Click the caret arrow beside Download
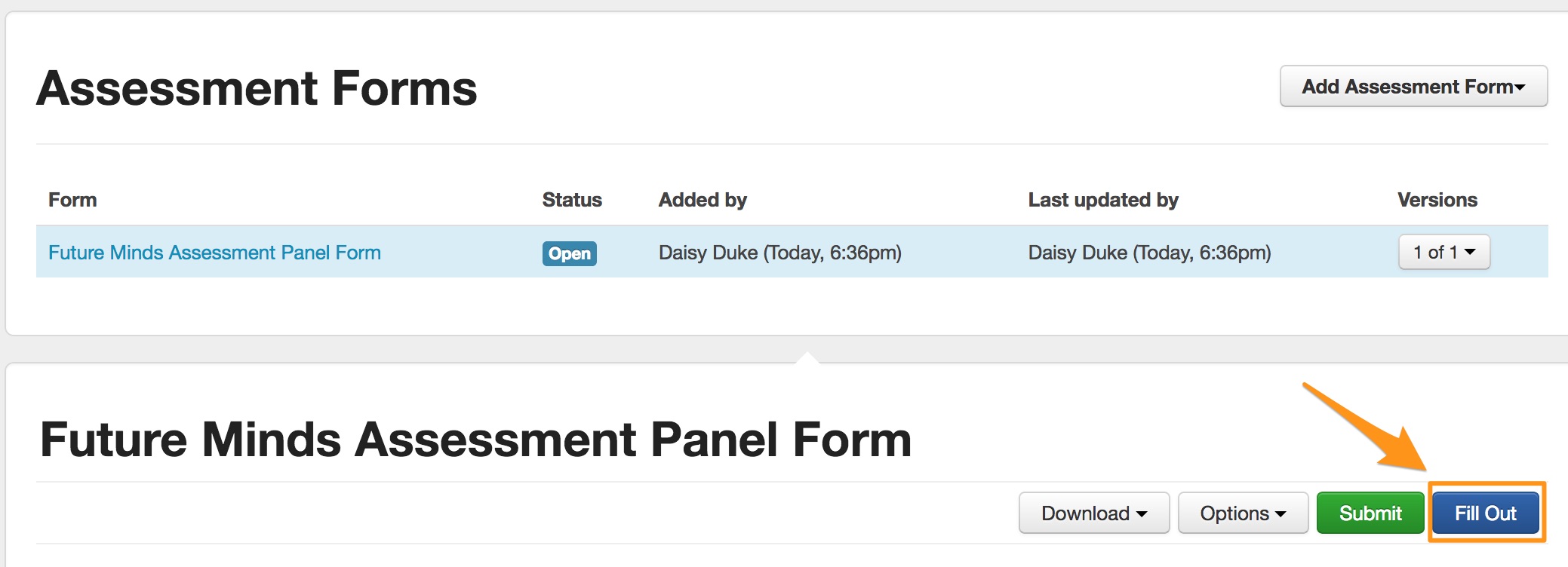The height and width of the screenshot is (567, 1568). (x=1142, y=514)
